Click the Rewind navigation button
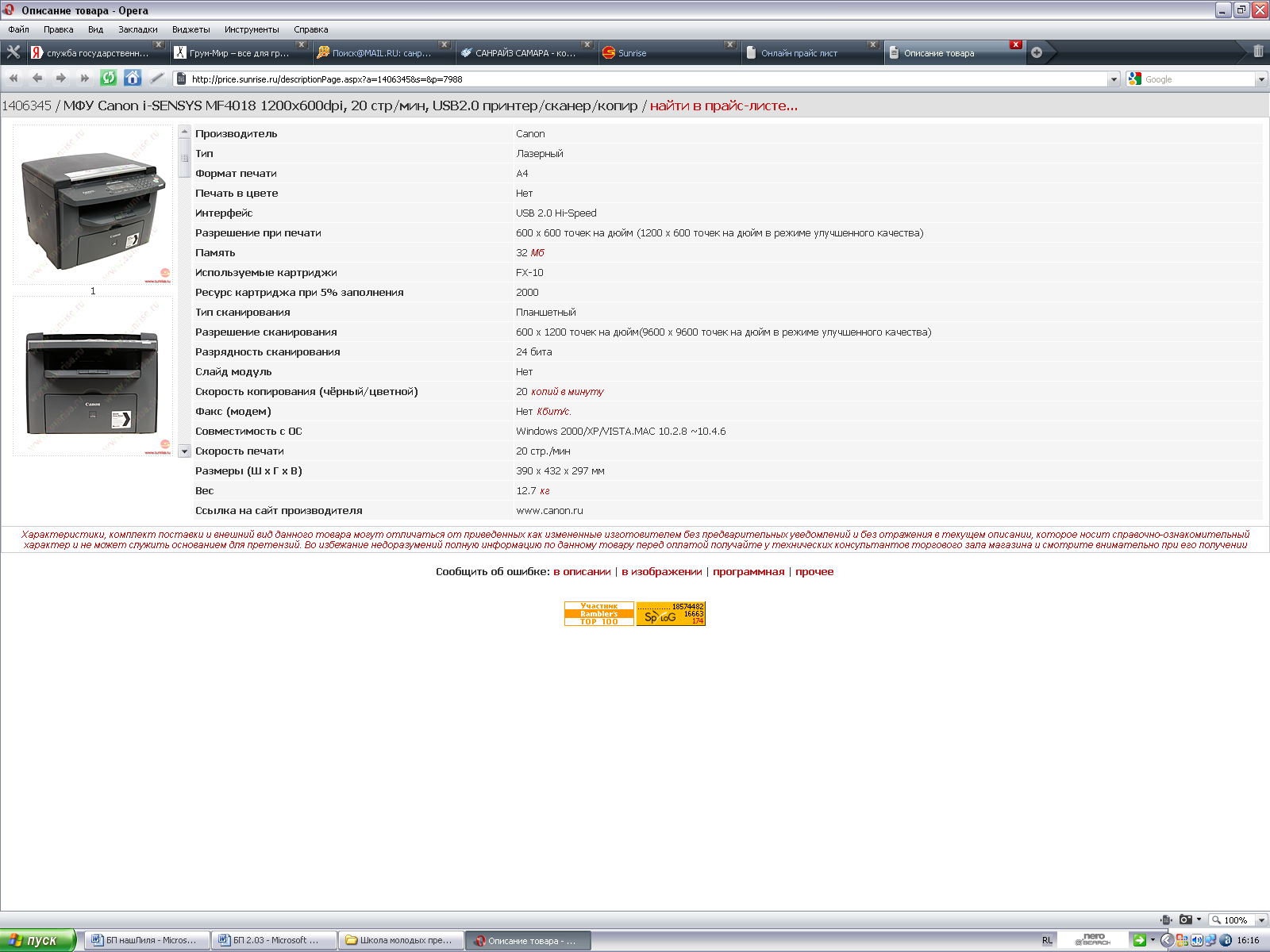 pos(13,78)
